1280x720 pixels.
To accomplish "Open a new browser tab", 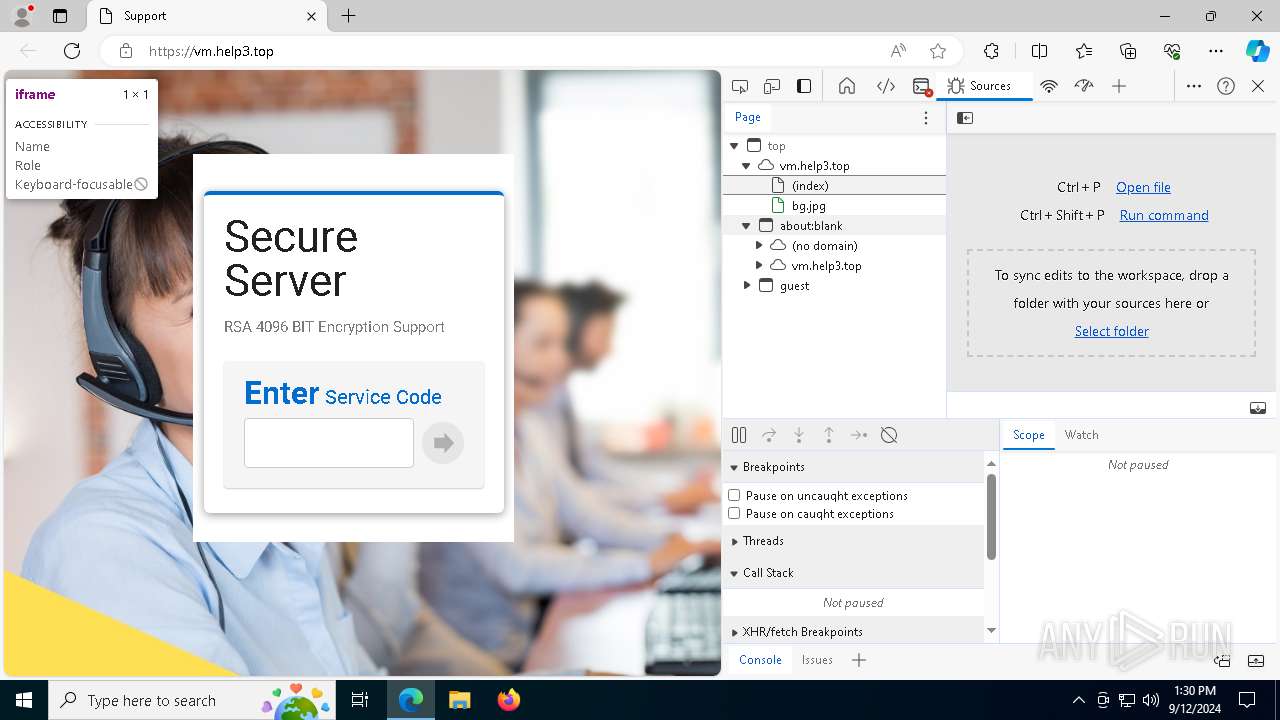I will tap(348, 16).
